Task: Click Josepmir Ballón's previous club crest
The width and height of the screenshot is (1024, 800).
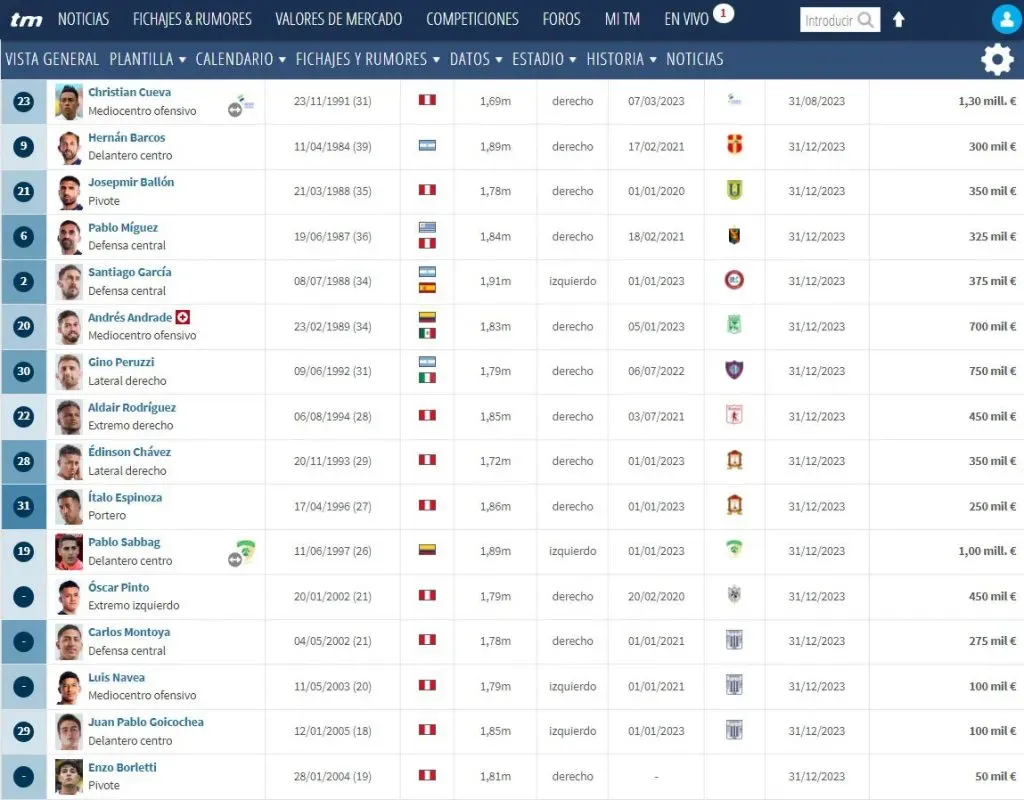Action: point(735,191)
